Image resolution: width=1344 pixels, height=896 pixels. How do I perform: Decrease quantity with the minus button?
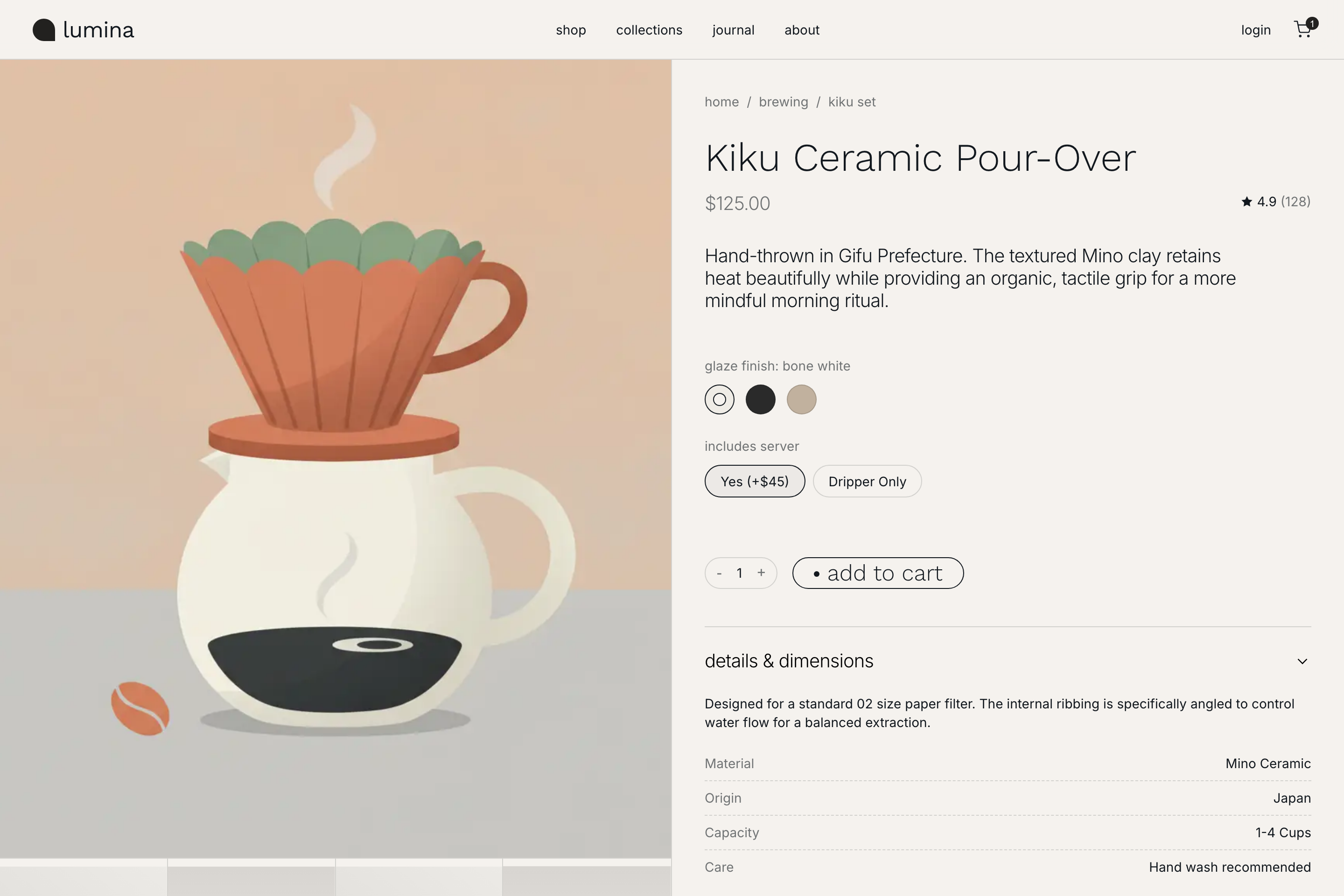(720, 573)
